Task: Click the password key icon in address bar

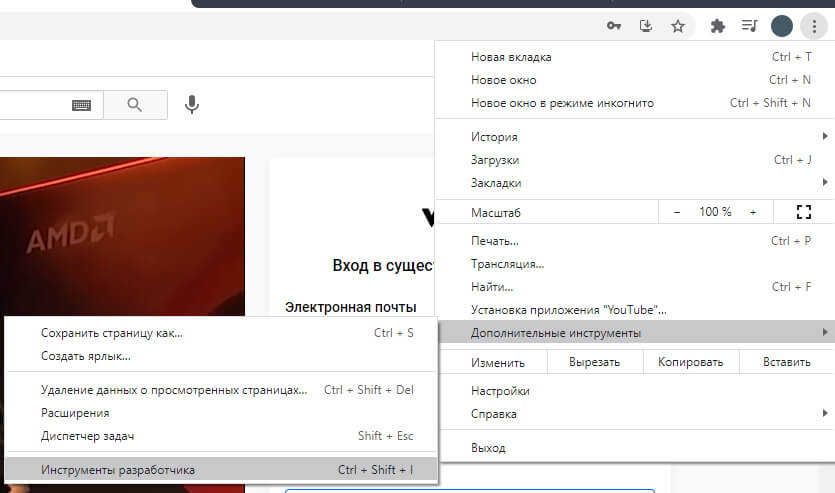Action: coord(613,26)
